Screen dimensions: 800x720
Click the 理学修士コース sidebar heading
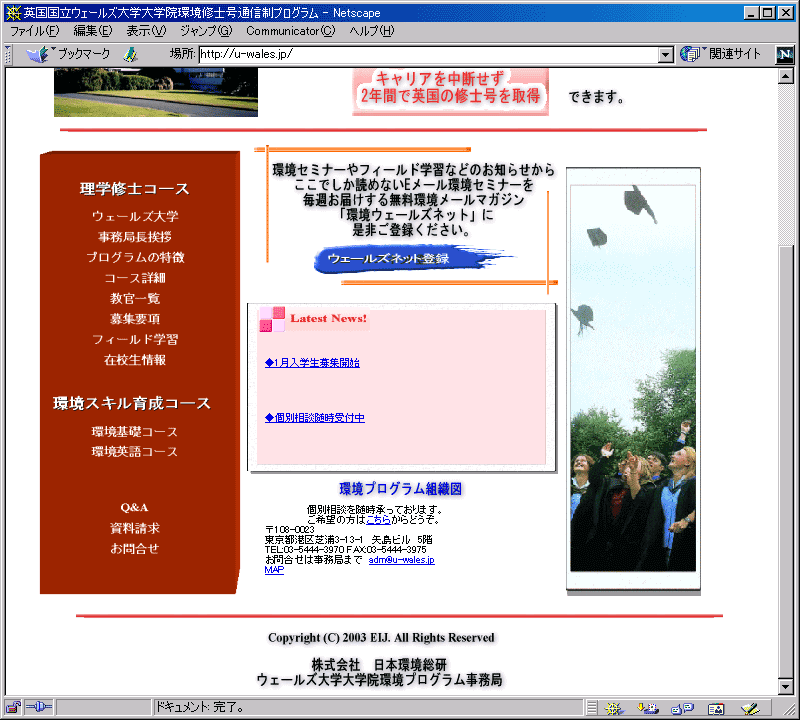pos(135,189)
